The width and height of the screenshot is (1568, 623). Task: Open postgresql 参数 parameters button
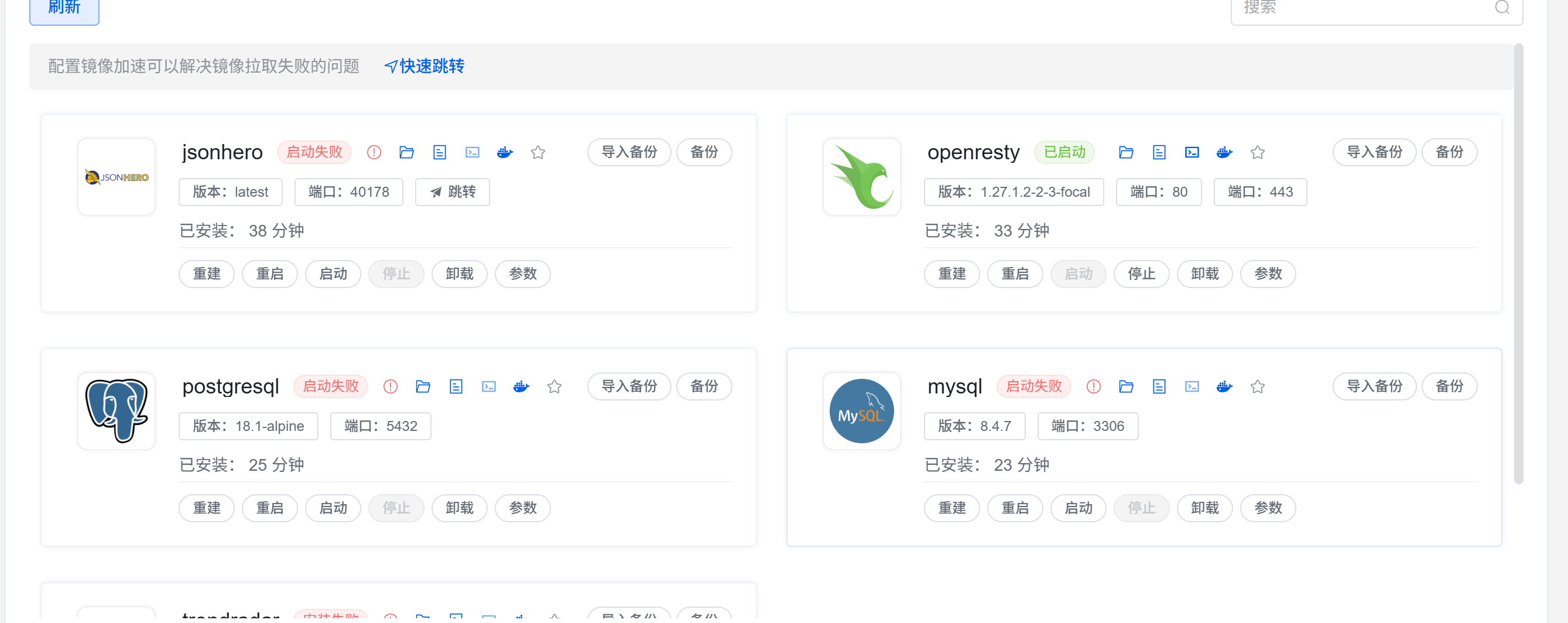522,508
